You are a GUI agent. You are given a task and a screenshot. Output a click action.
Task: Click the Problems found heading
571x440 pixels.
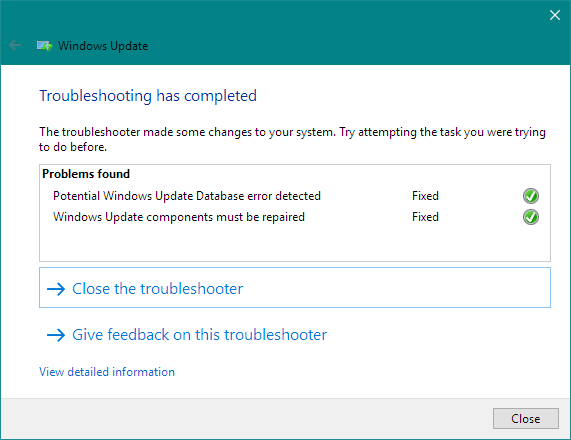click(86, 174)
